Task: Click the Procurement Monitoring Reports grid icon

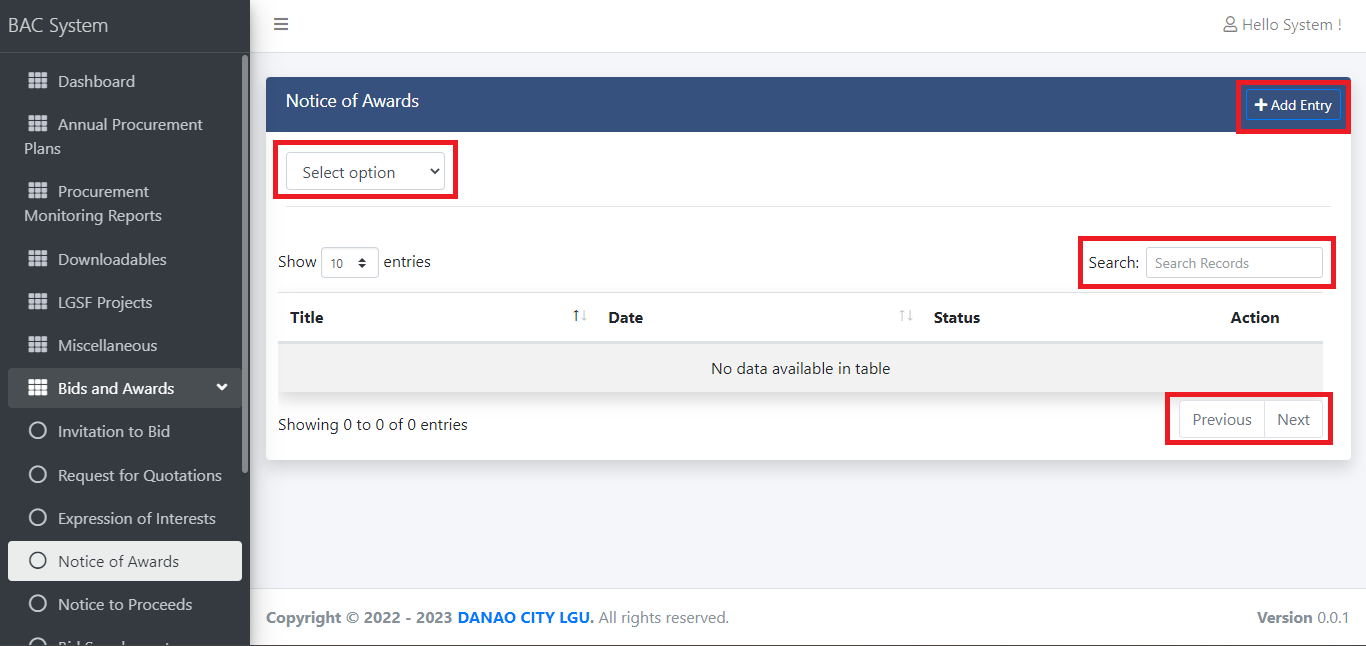Action: pos(38,191)
